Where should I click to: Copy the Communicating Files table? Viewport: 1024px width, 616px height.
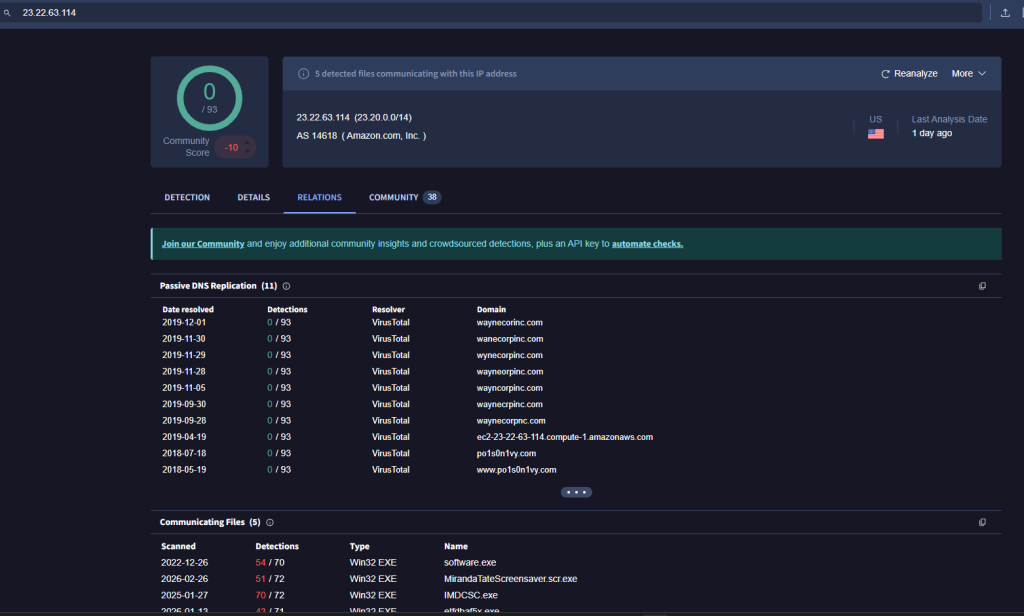tap(982, 522)
